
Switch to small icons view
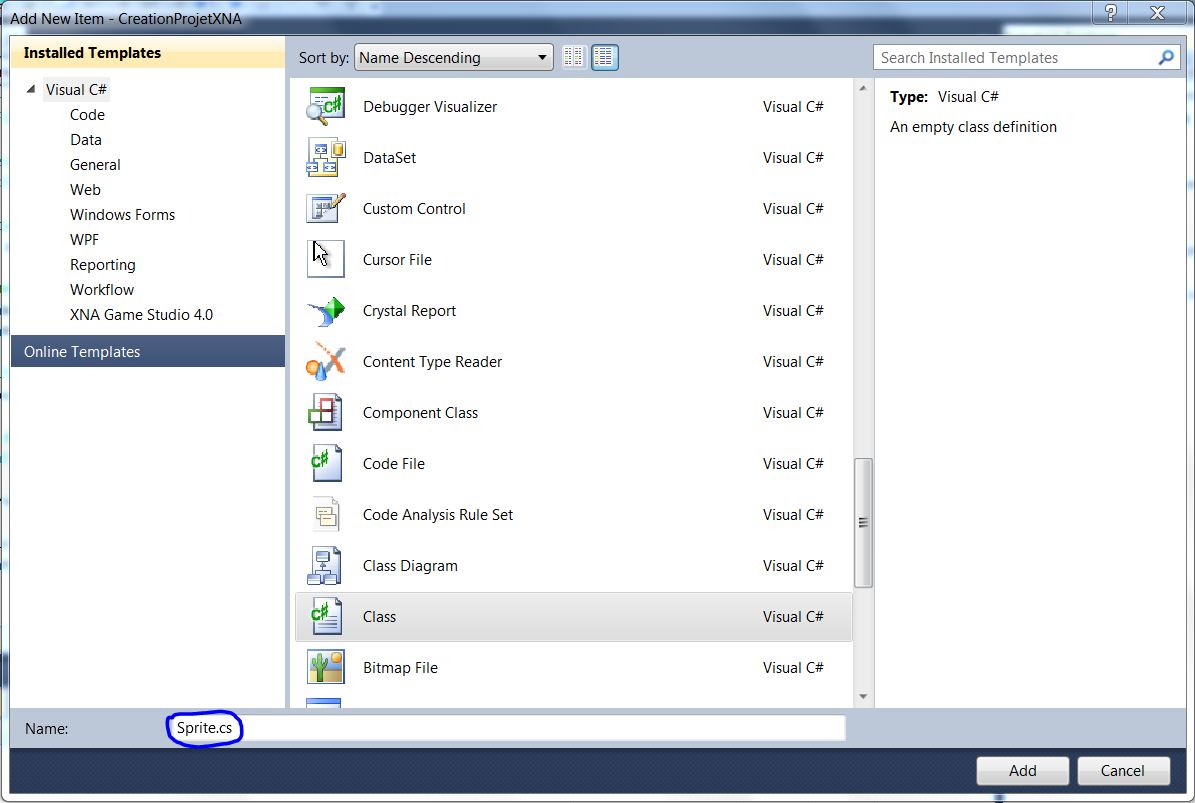[x=573, y=58]
